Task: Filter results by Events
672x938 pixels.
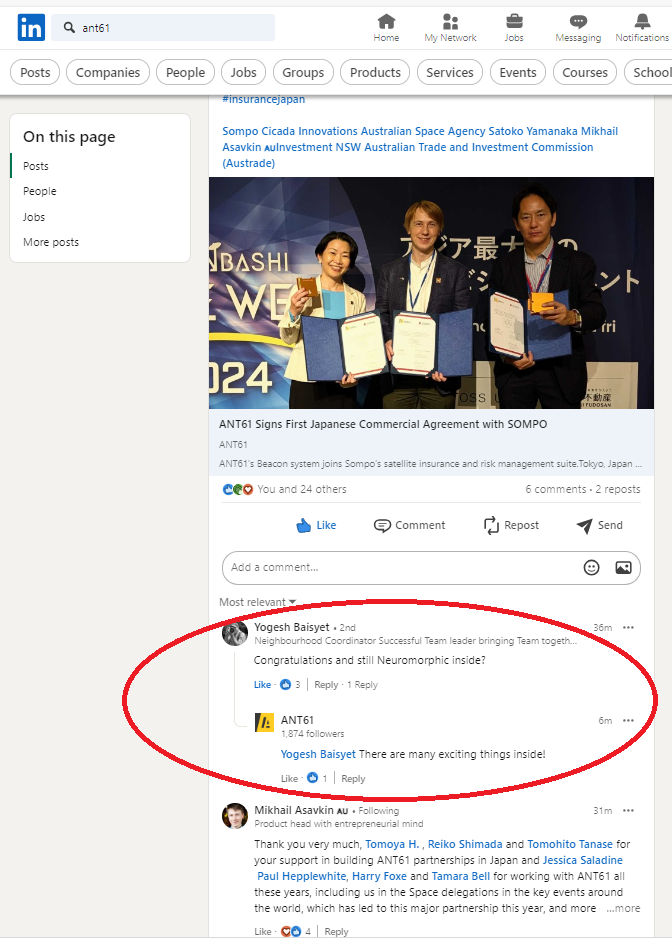Action: [518, 72]
